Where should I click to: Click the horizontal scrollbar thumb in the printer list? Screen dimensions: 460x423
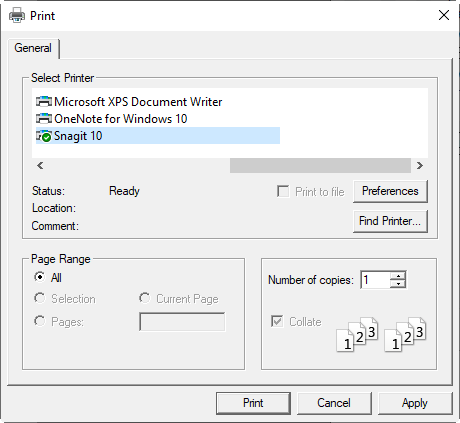(x=320, y=165)
